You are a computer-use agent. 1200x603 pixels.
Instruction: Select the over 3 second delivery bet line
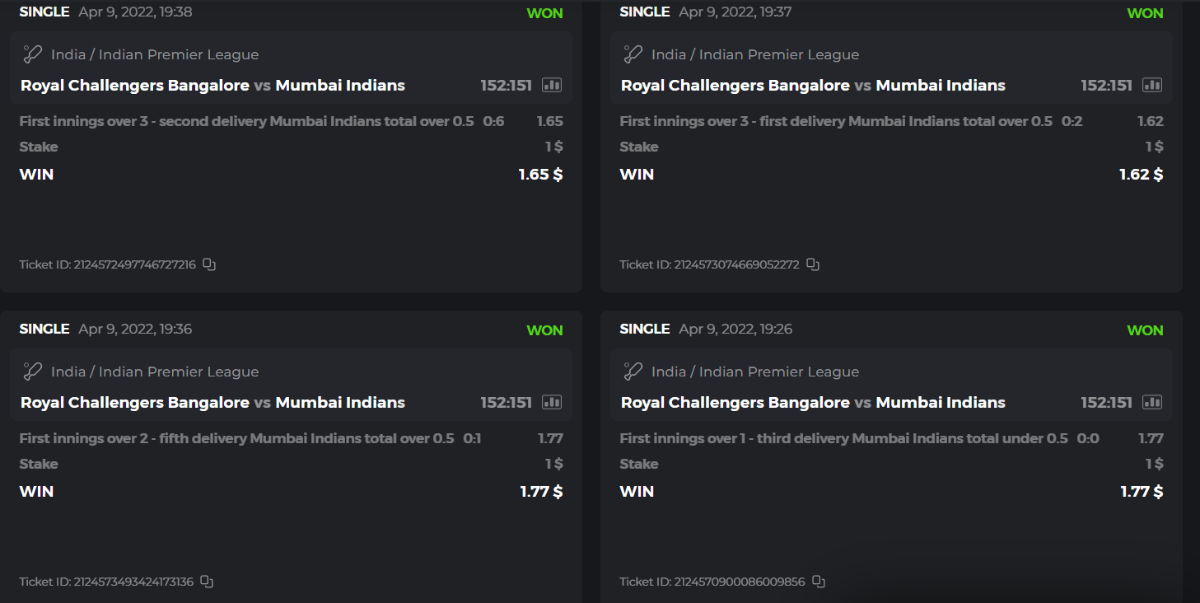(246, 121)
